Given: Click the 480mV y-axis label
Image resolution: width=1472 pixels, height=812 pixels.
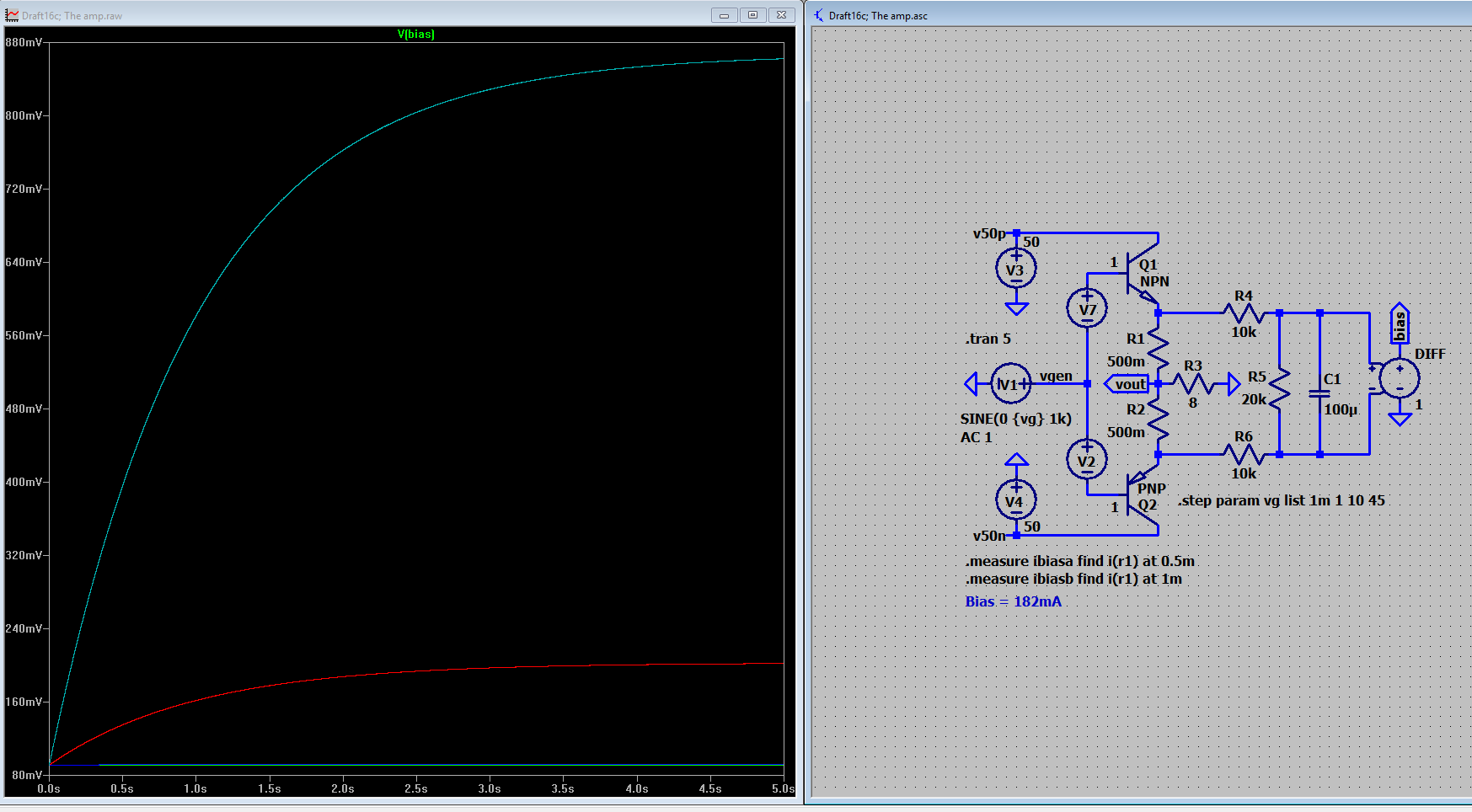Looking at the screenshot, I should (24, 409).
